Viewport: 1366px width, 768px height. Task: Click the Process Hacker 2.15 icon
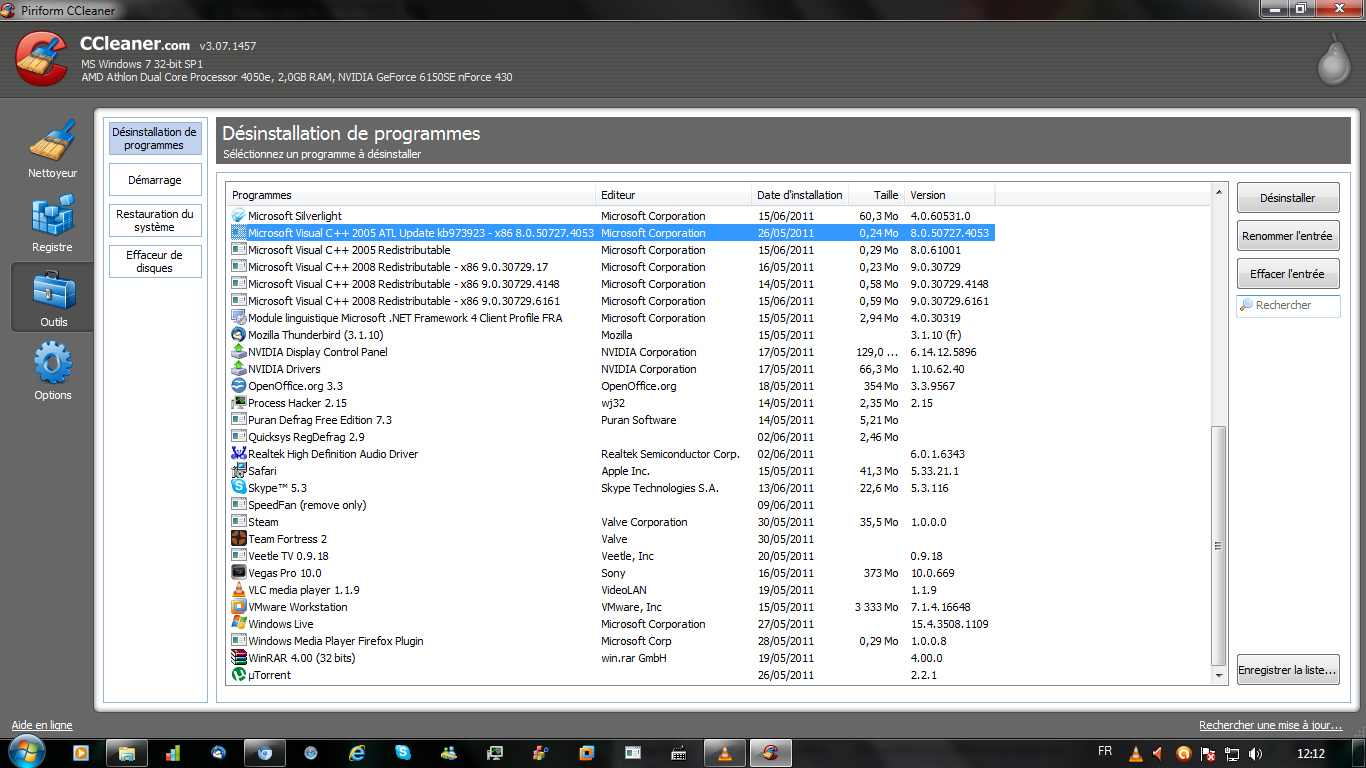click(239, 403)
